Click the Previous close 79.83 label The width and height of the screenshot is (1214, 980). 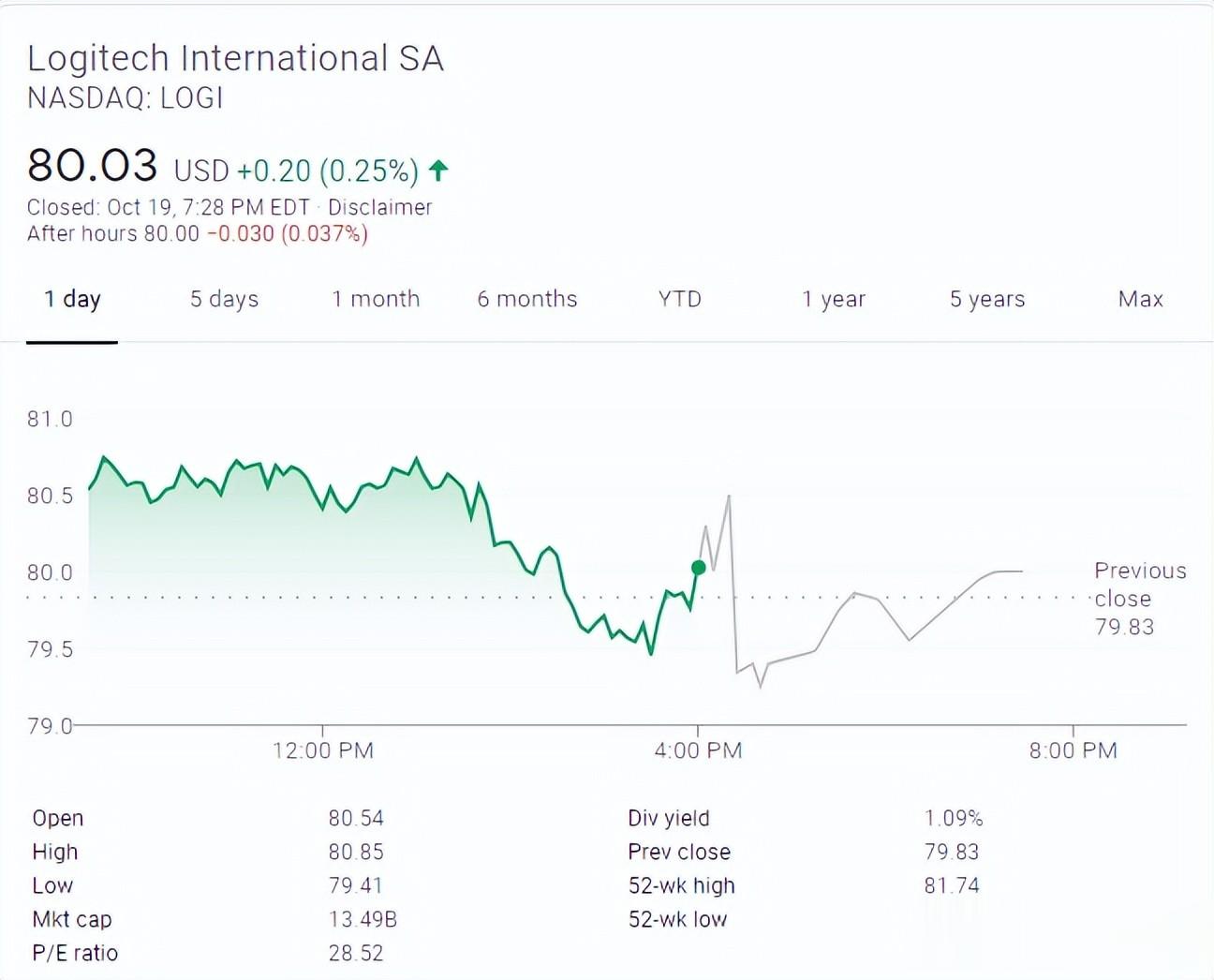coord(1139,599)
